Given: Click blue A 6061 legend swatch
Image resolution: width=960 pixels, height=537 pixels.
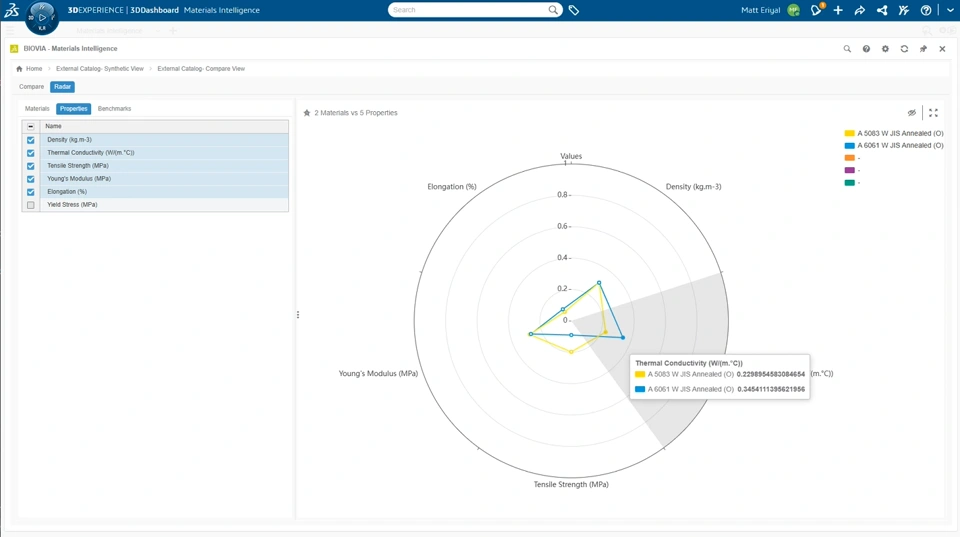Looking at the screenshot, I should [849, 146].
